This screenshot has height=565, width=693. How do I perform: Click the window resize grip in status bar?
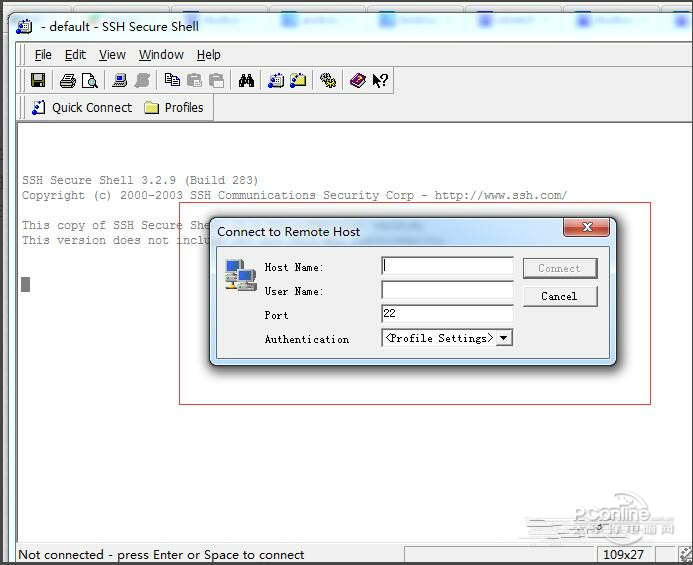tap(685, 555)
